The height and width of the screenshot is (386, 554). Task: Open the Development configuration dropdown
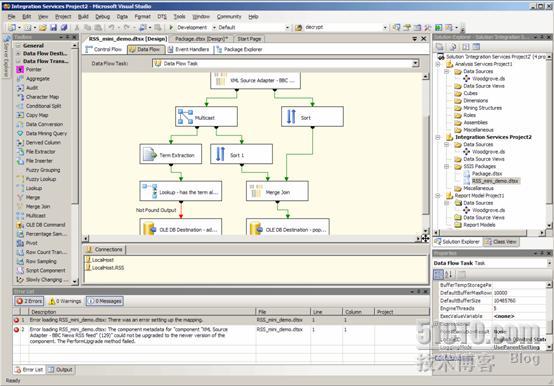click(214, 27)
